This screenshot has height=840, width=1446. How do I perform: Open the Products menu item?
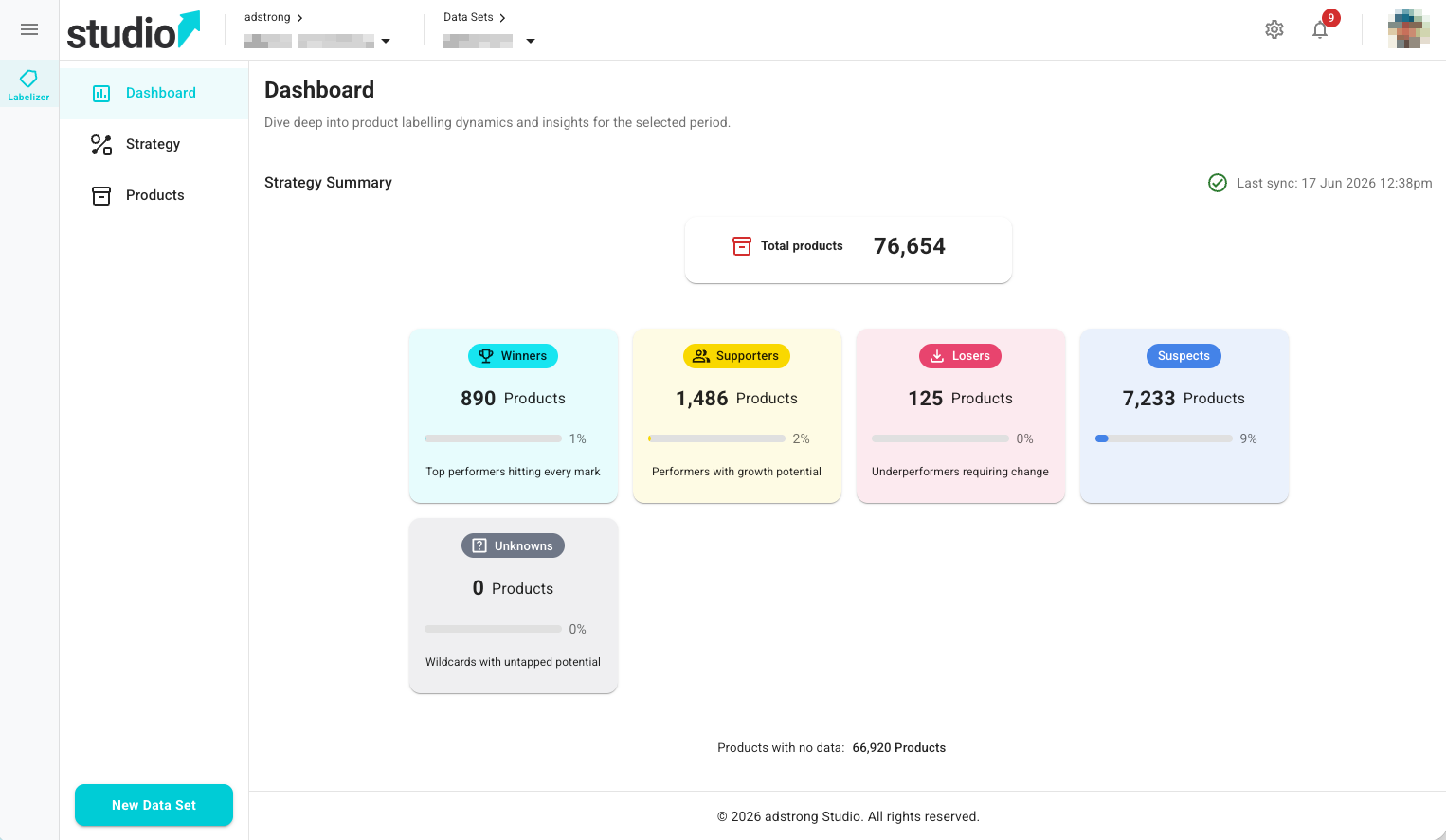(154, 195)
